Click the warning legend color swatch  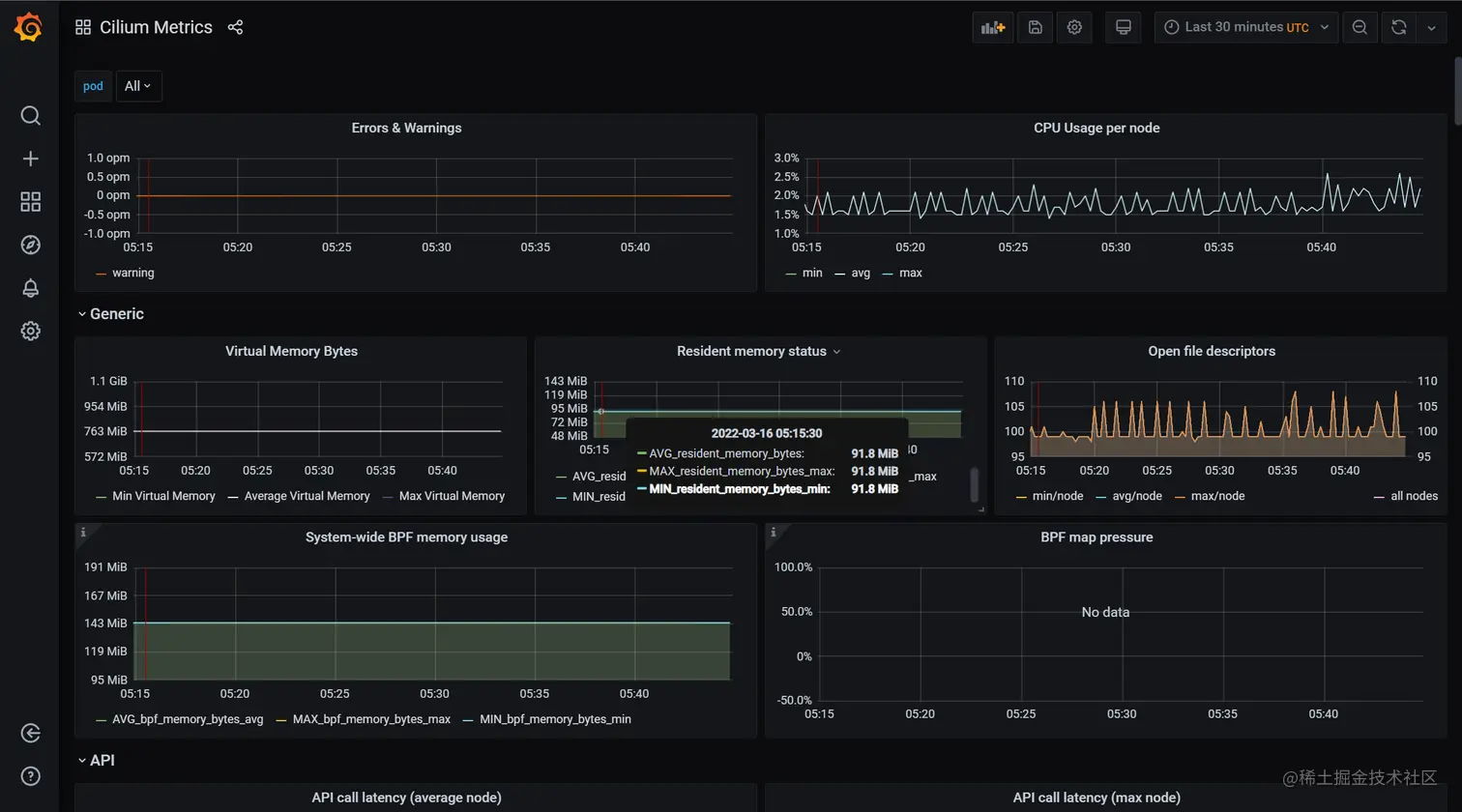102,274
